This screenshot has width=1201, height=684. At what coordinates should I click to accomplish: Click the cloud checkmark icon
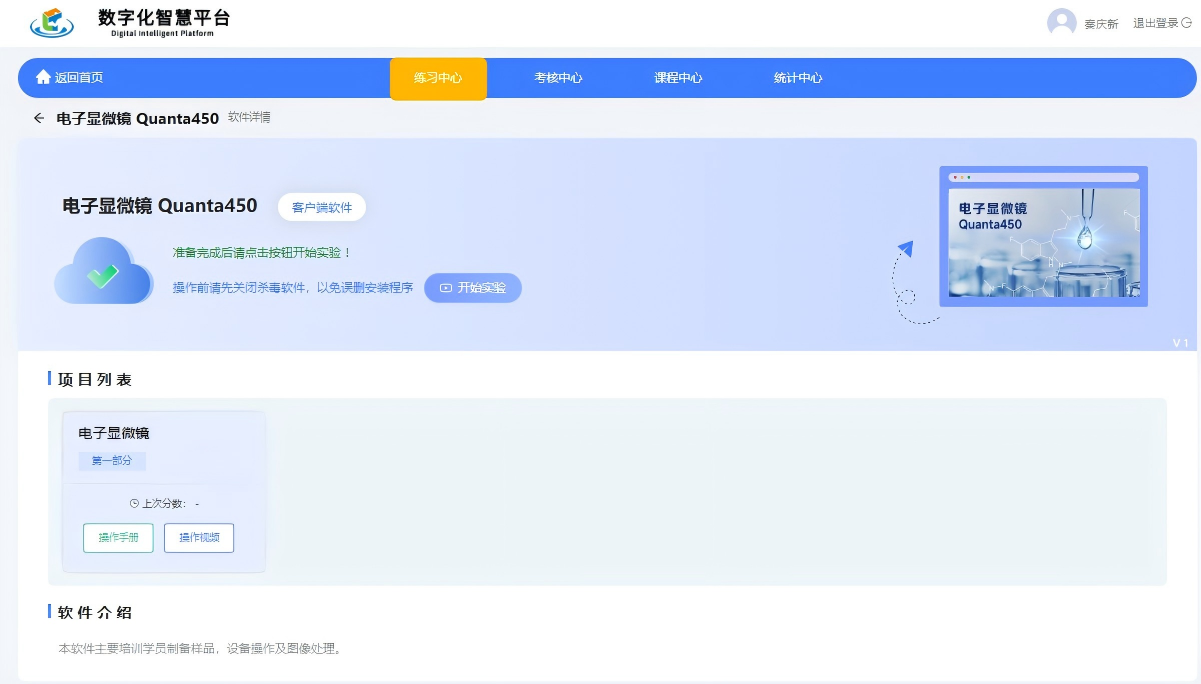(x=103, y=272)
